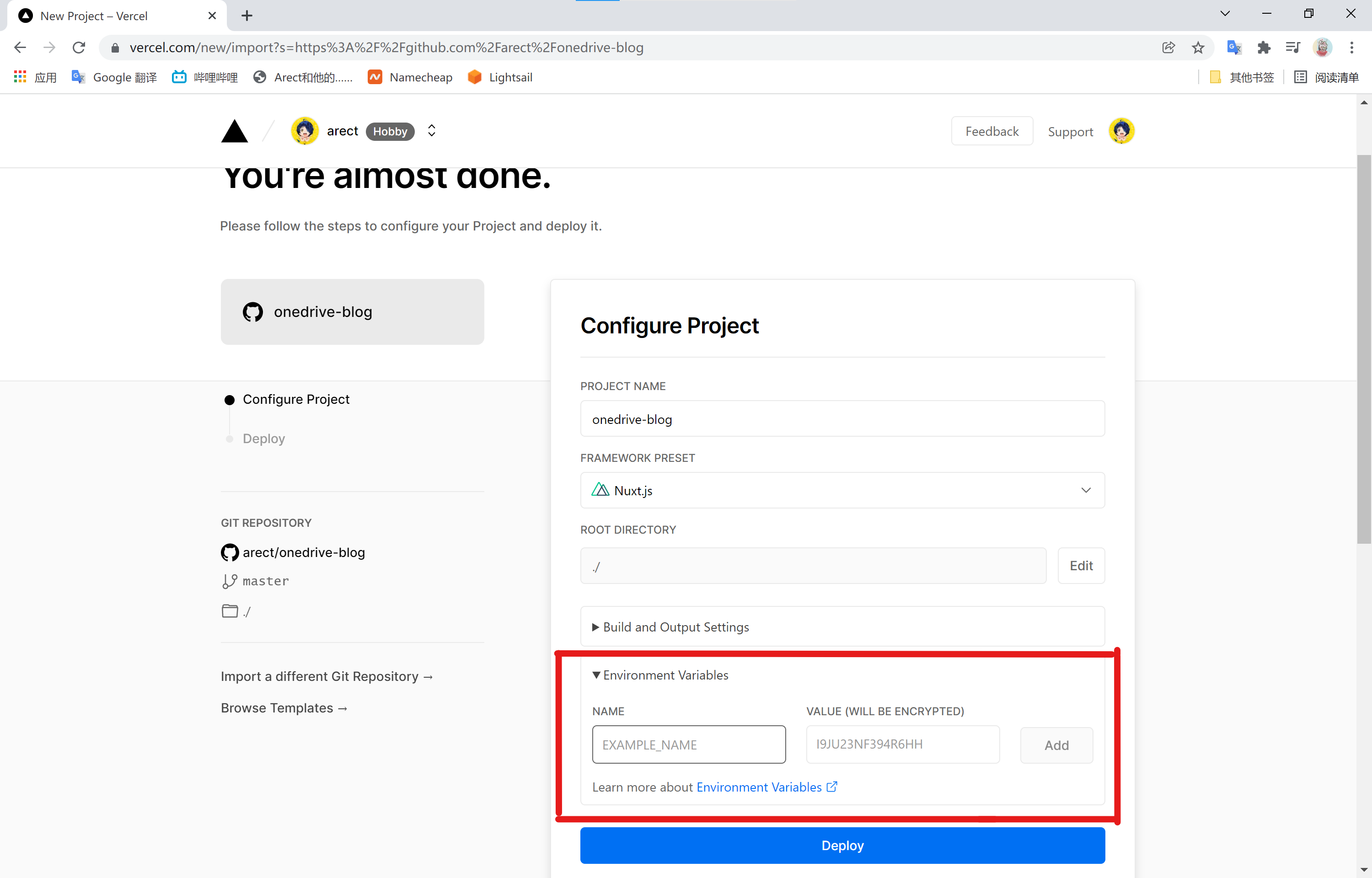
Task: Open the Chrome extensions puzzle icon
Action: click(1263, 47)
